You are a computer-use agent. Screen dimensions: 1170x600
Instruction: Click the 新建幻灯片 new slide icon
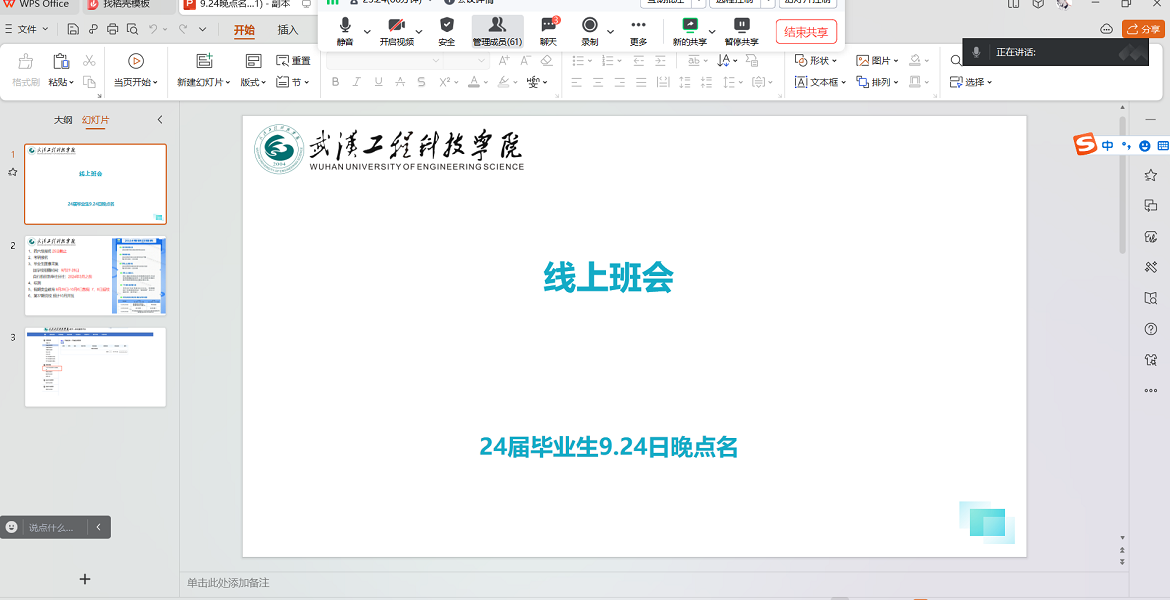[204, 61]
